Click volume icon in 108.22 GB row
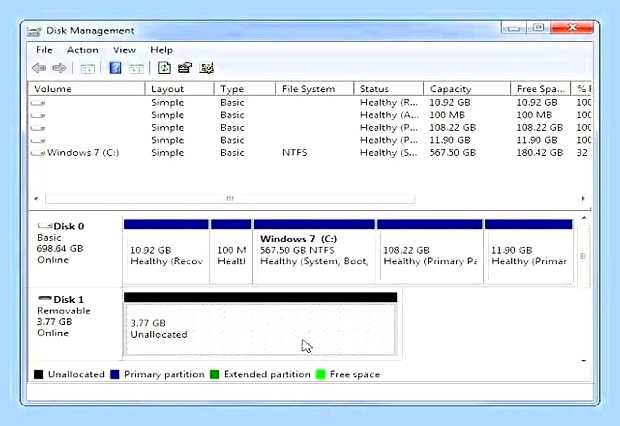This screenshot has height=426, width=620. pyautogui.click(x=38, y=128)
